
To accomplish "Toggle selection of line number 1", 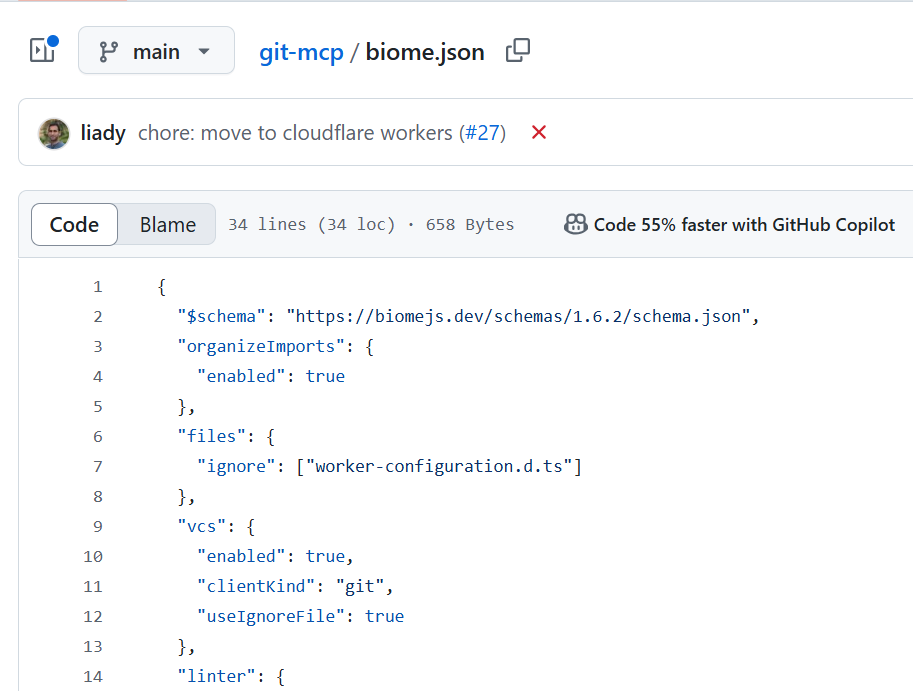I will pos(97,286).
